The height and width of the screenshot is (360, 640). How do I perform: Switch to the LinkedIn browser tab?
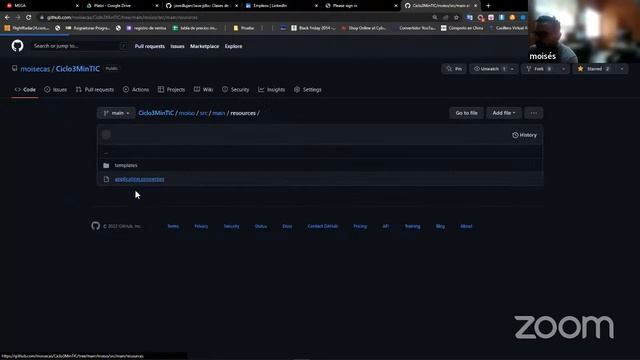(x=282, y=6)
